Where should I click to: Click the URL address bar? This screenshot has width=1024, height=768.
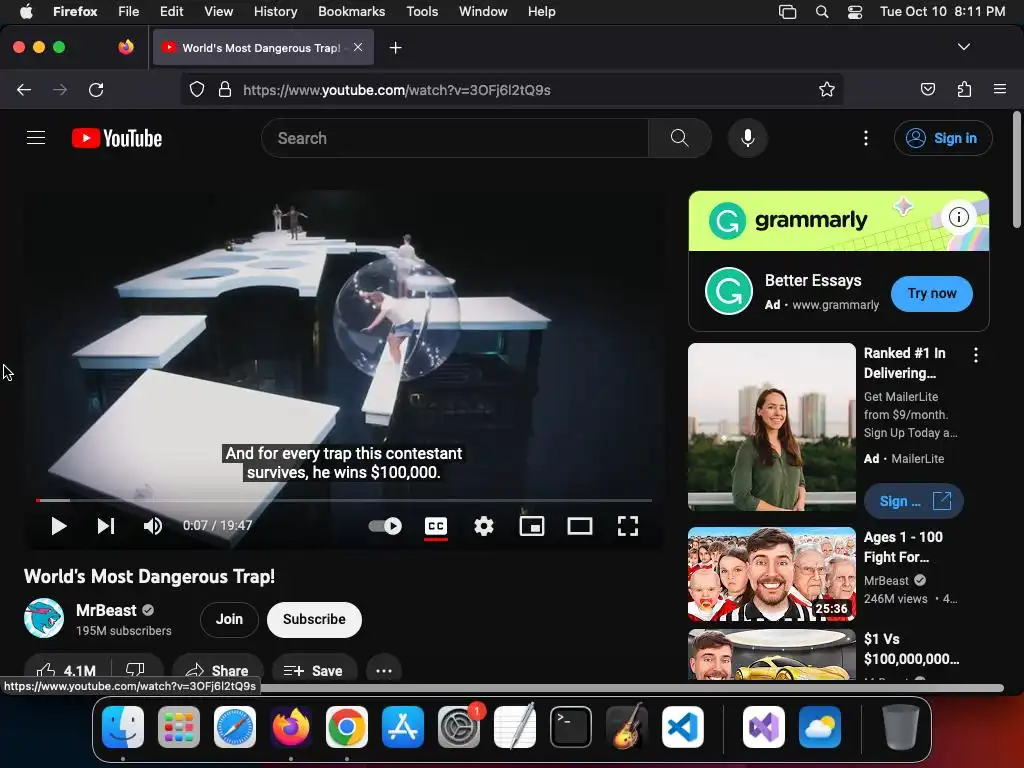[513, 89]
